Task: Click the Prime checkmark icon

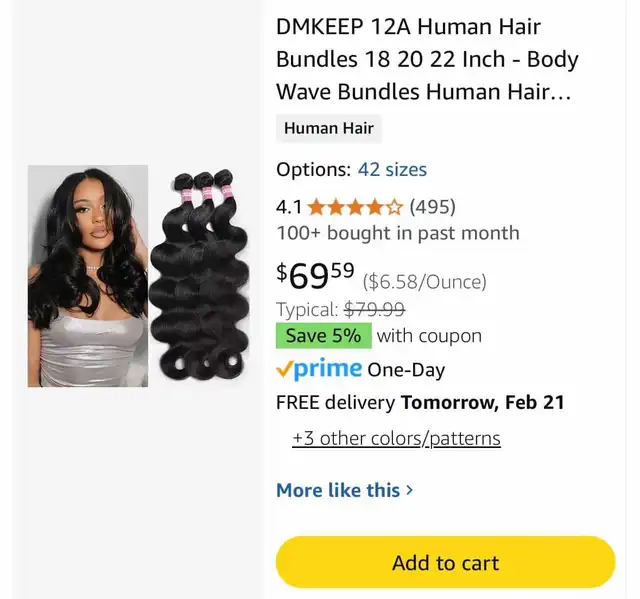Action: (x=284, y=369)
